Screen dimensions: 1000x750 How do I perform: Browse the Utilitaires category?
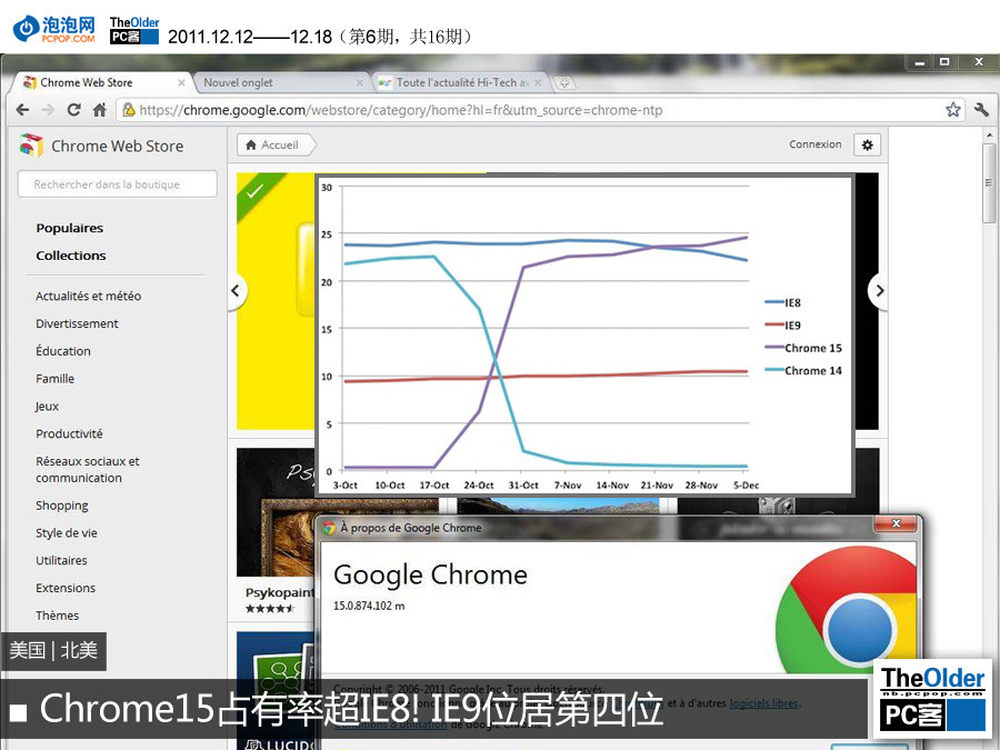pyautogui.click(x=61, y=561)
